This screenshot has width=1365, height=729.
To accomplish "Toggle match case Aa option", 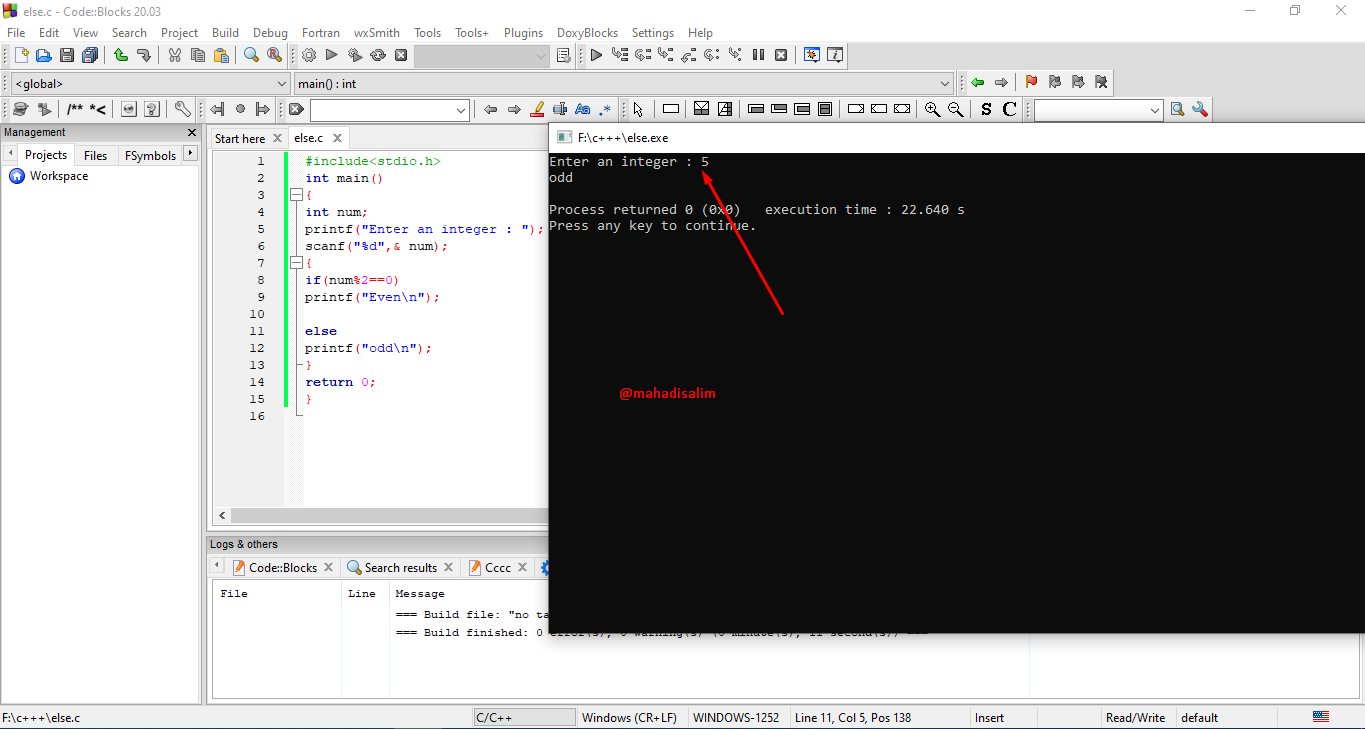I will pos(583,110).
